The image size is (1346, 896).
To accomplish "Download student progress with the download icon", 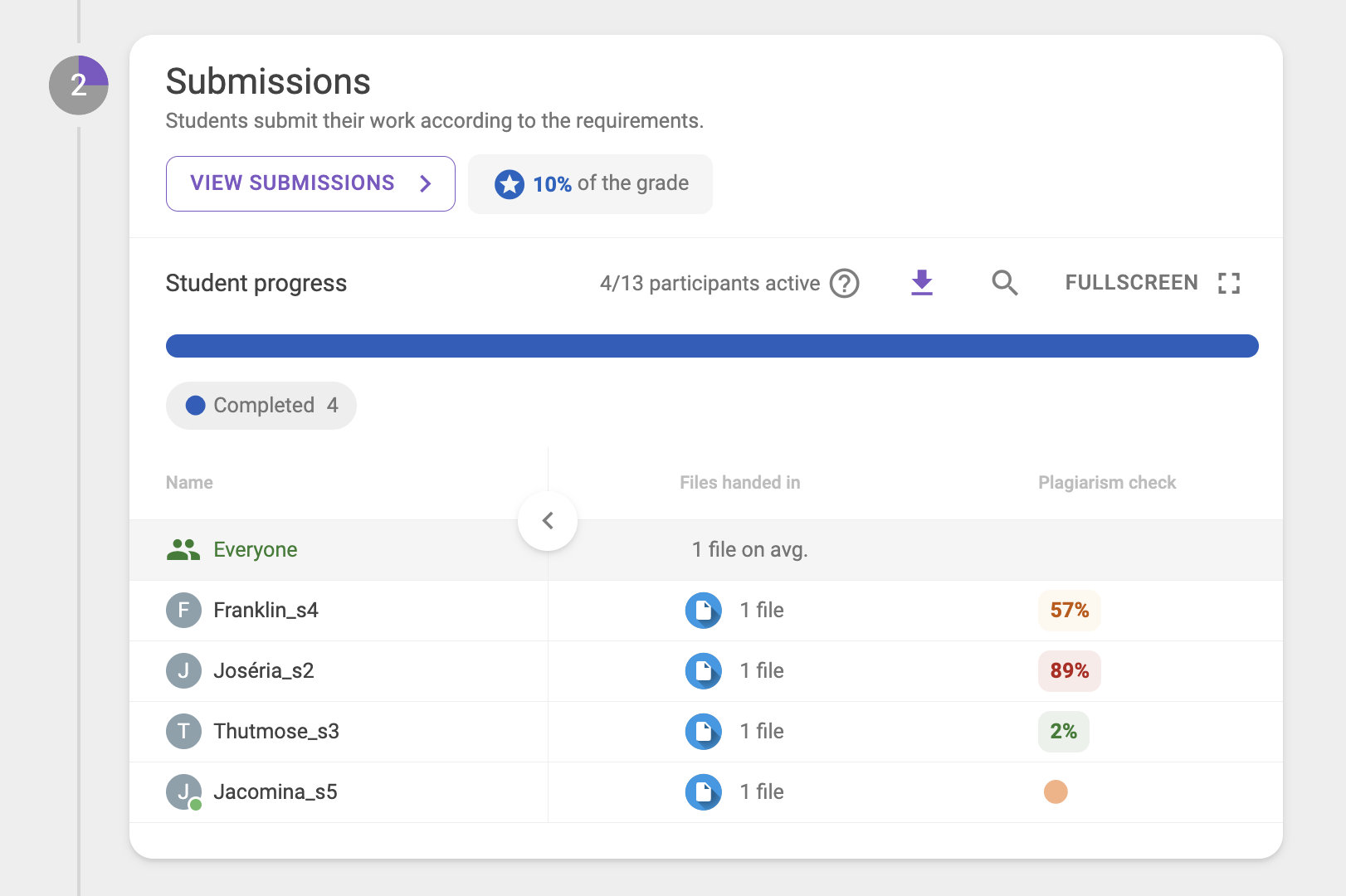I will (922, 283).
